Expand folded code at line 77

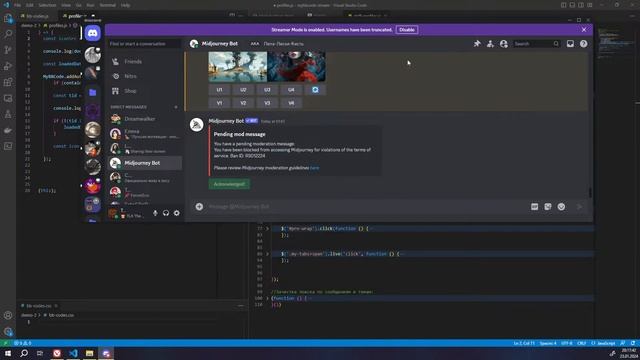[267, 229]
